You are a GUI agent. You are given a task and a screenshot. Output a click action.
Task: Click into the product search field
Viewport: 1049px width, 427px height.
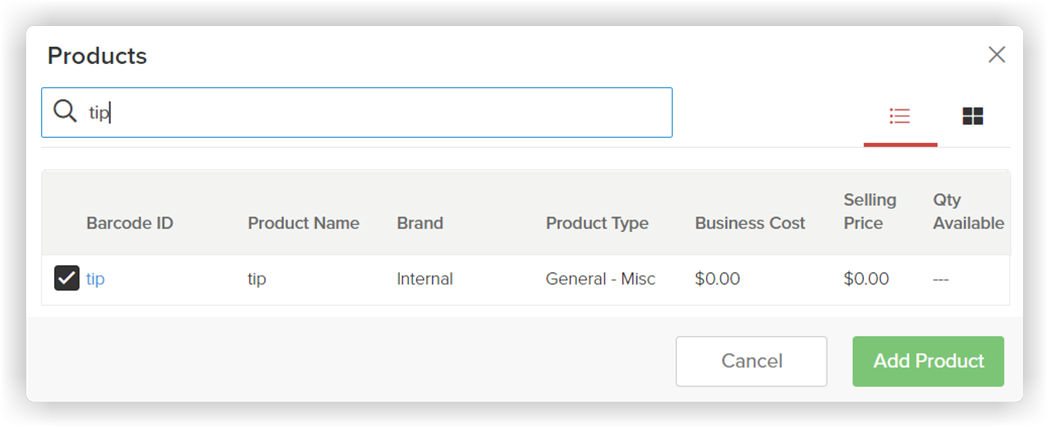pyautogui.click(x=357, y=112)
